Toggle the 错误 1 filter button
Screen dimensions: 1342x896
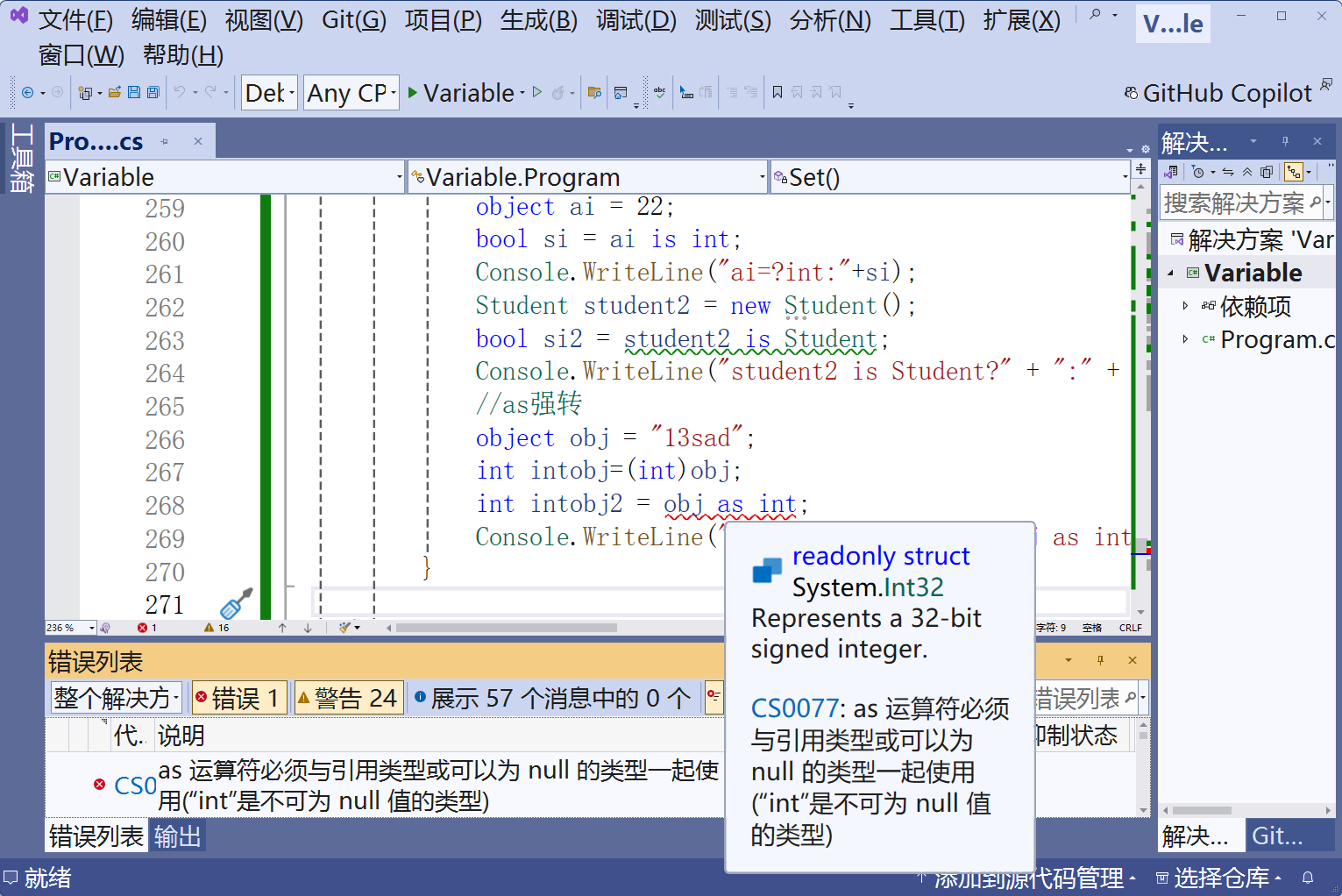(238, 698)
